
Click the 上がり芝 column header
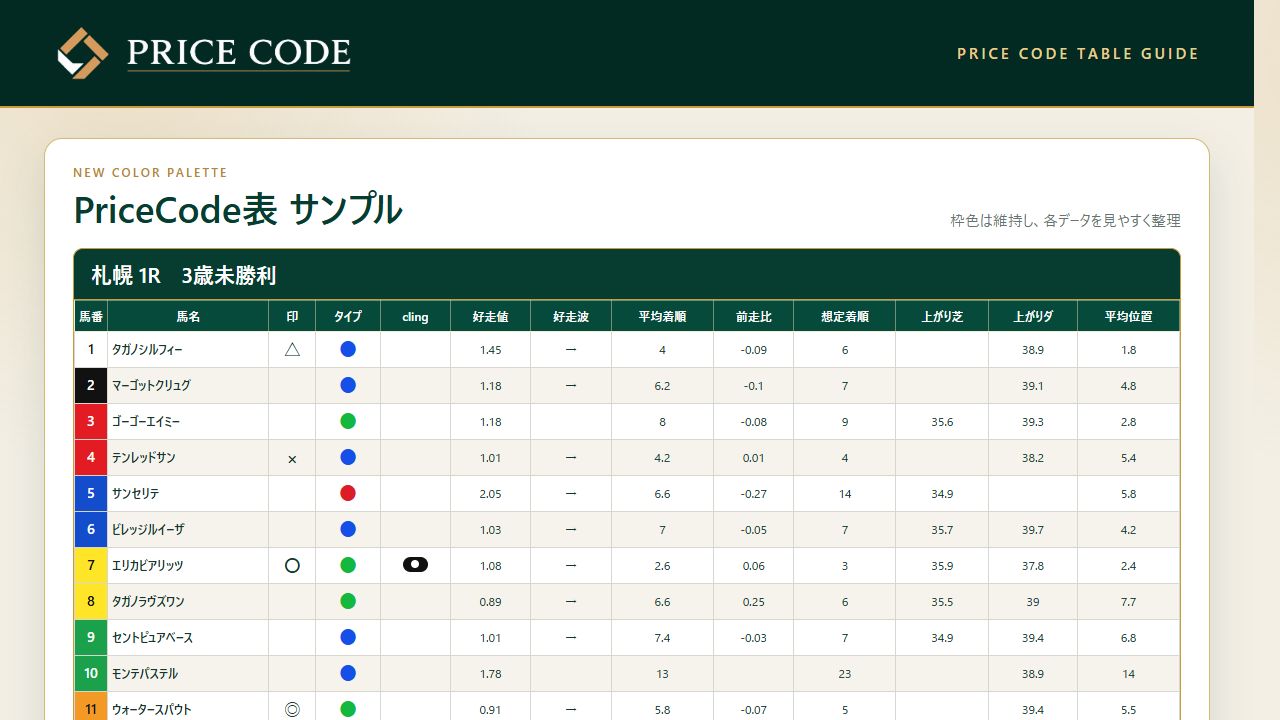(x=942, y=316)
